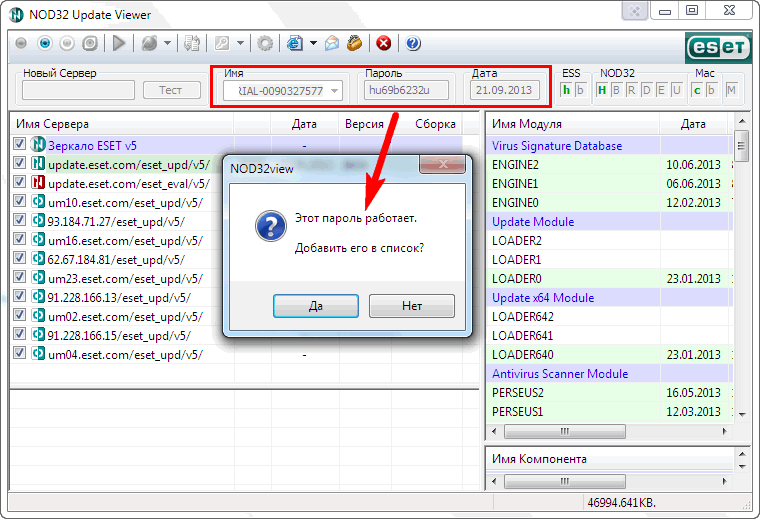Image resolution: width=760 pixels, height=519 pixels.
Task: Toggle the ESS 'h' indicator box
Action: tap(566, 90)
